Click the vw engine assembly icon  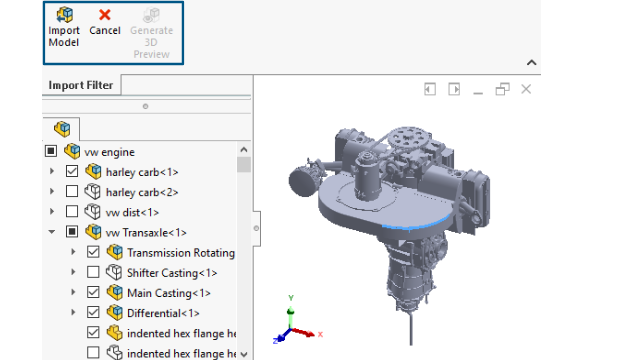tap(72, 151)
